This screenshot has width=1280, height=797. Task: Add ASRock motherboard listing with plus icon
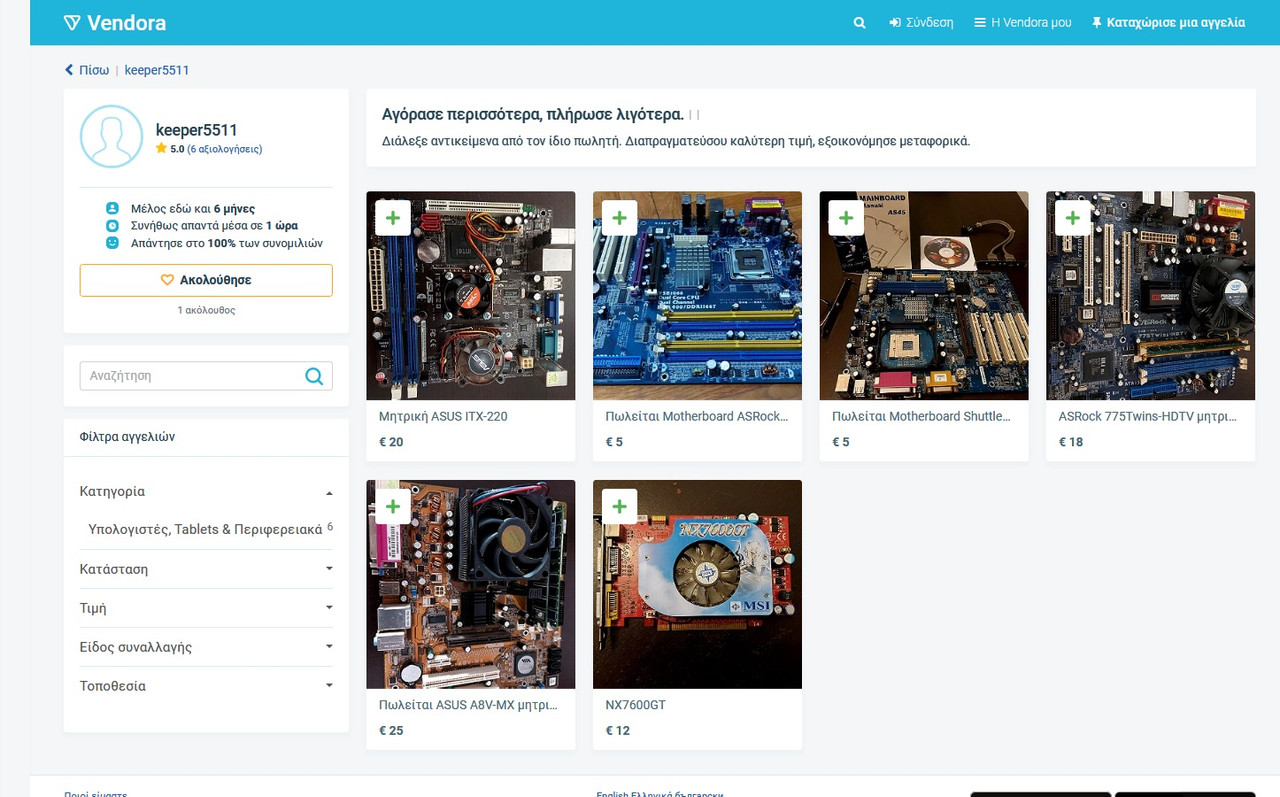pyautogui.click(x=620, y=218)
